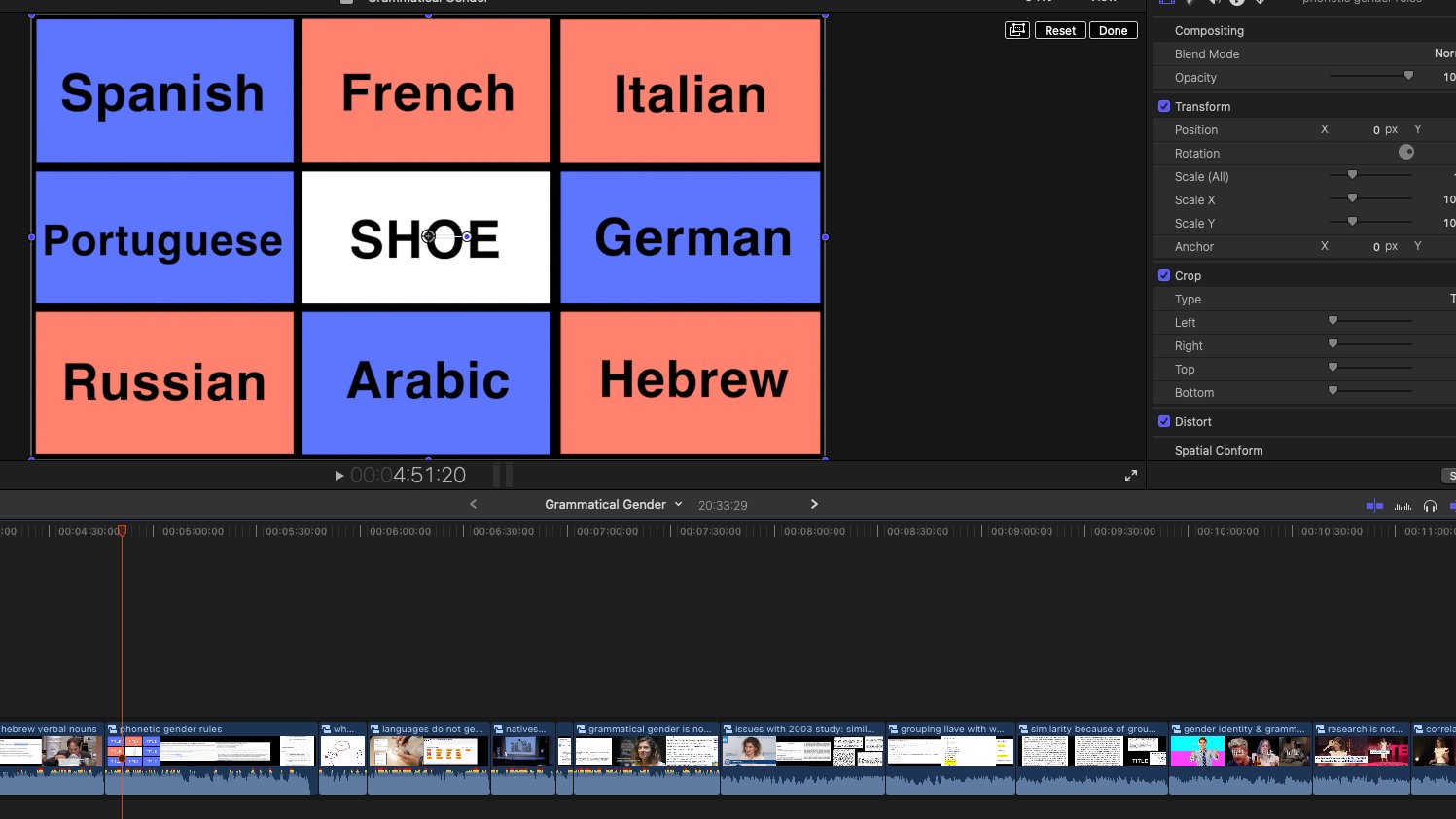Adjust the Crop Right slider handle
Image resolution: width=1456 pixels, height=819 pixels.
click(x=1333, y=344)
